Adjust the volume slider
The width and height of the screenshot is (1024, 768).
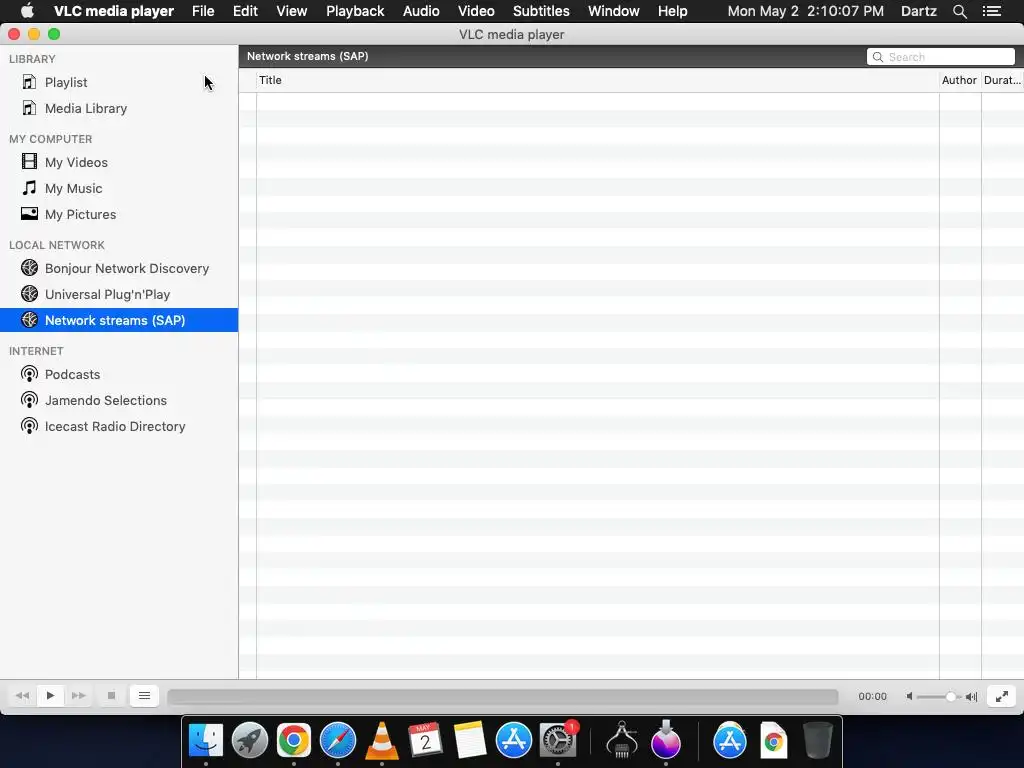pos(939,697)
